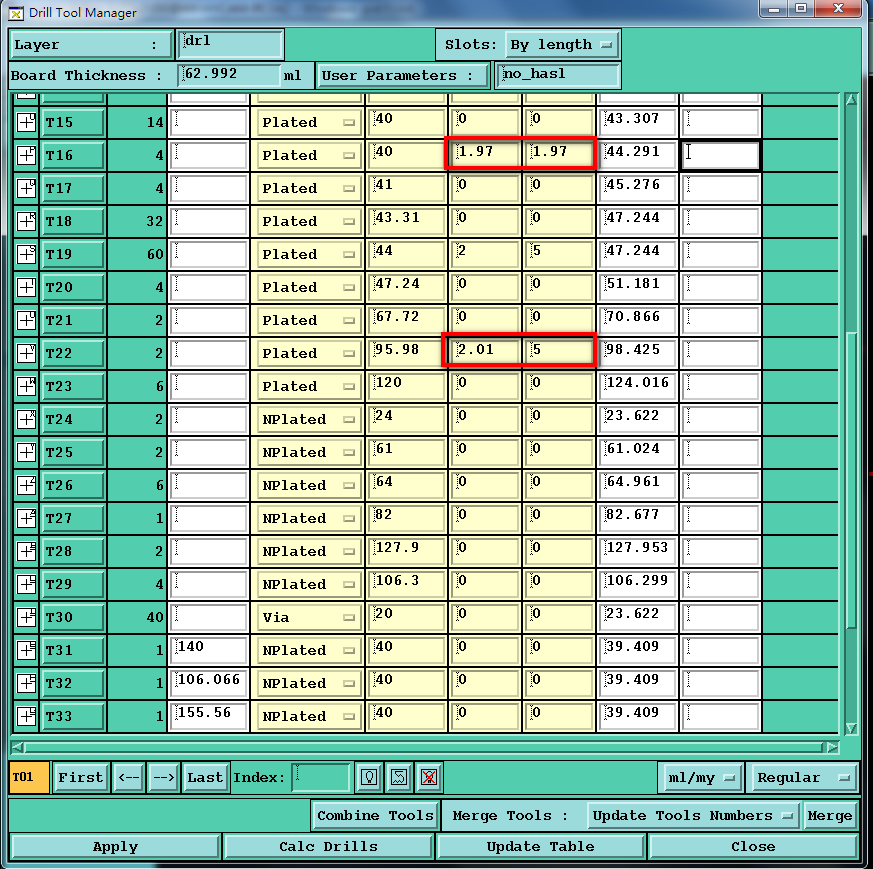The width and height of the screenshot is (873, 869).
Task: Click the Board Thickness input field
Action: tap(229, 75)
